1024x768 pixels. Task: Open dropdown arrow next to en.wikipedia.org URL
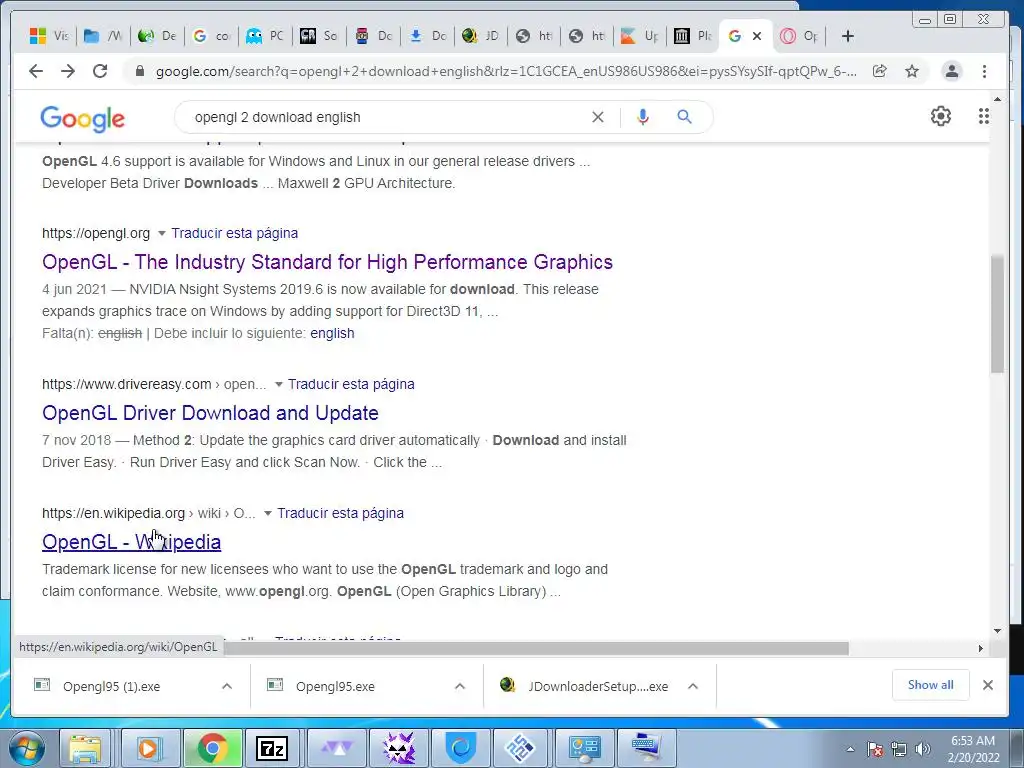click(267, 513)
